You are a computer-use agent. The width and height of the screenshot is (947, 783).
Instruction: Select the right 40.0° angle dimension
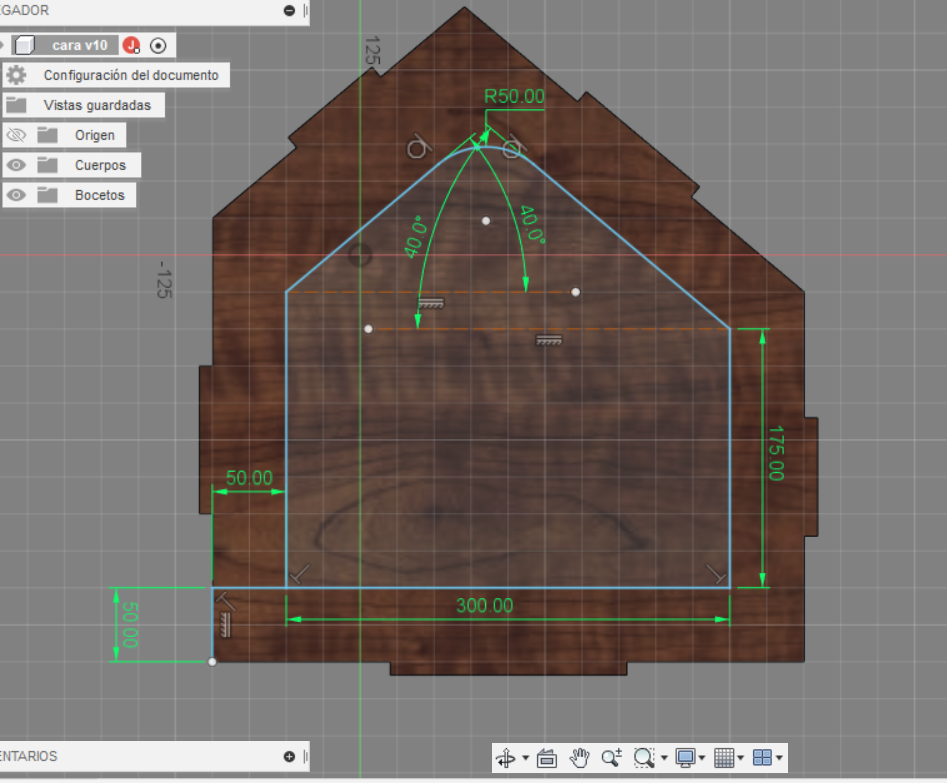[x=532, y=224]
